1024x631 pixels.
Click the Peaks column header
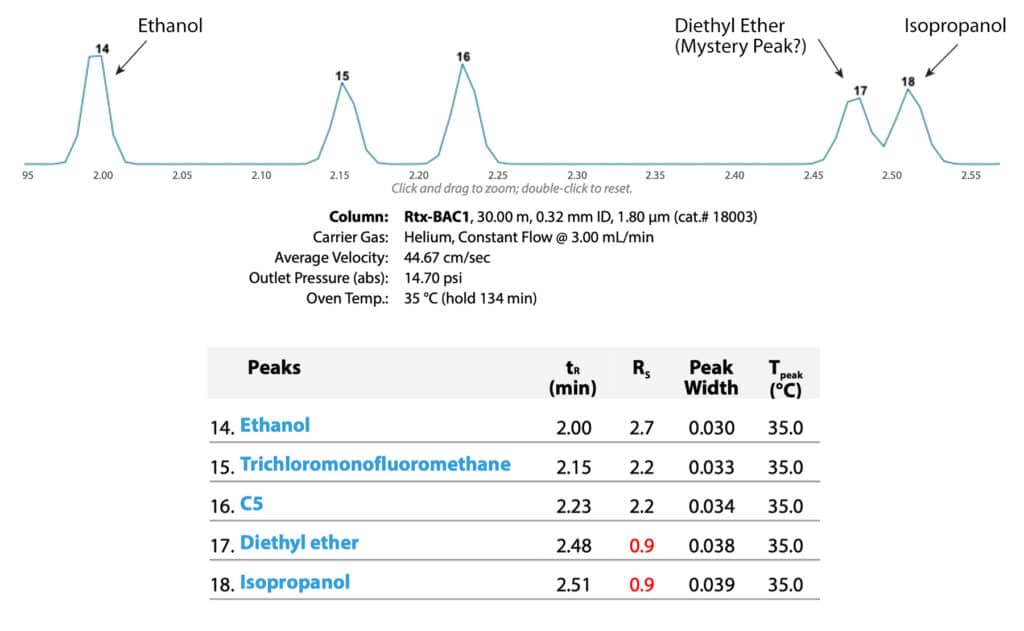click(274, 367)
